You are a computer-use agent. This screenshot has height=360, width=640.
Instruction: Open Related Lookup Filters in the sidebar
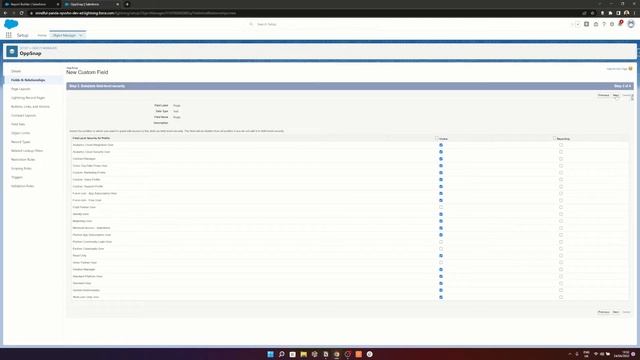pyautogui.click(x=27, y=151)
